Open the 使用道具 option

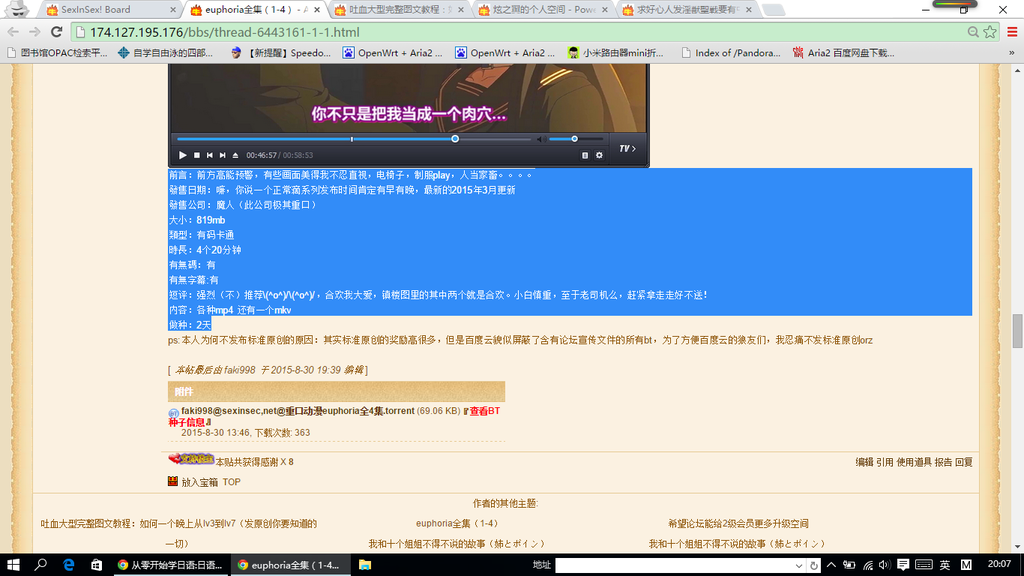point(914,462)
